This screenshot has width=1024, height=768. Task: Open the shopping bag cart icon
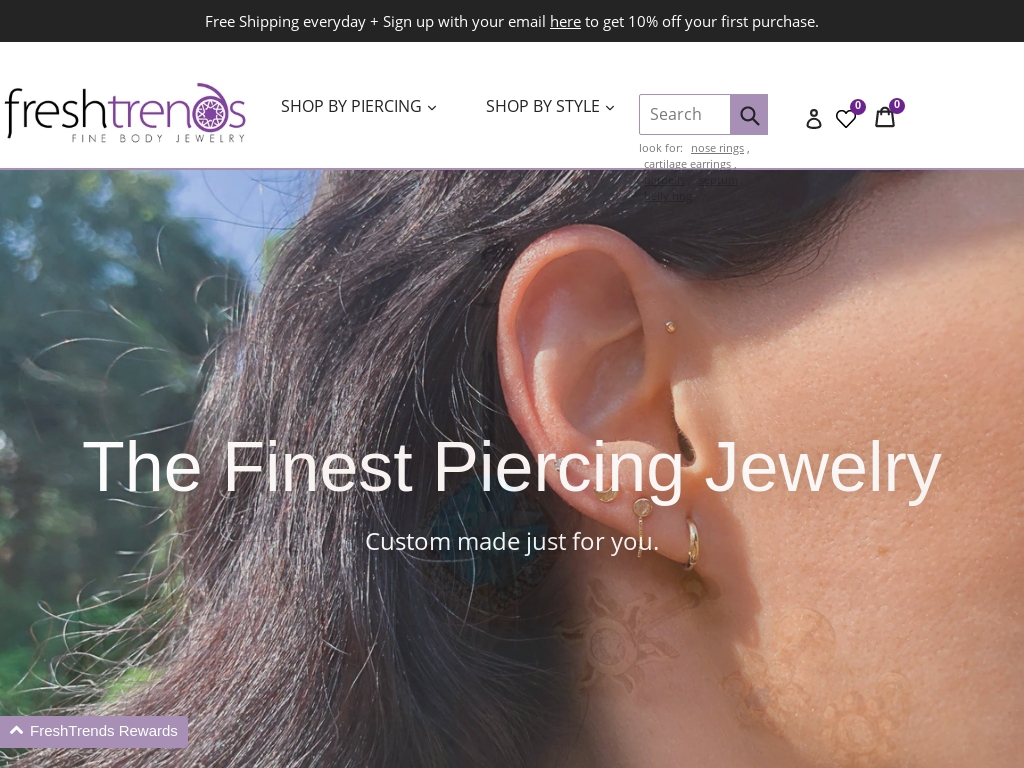click(x=885, y=117)
